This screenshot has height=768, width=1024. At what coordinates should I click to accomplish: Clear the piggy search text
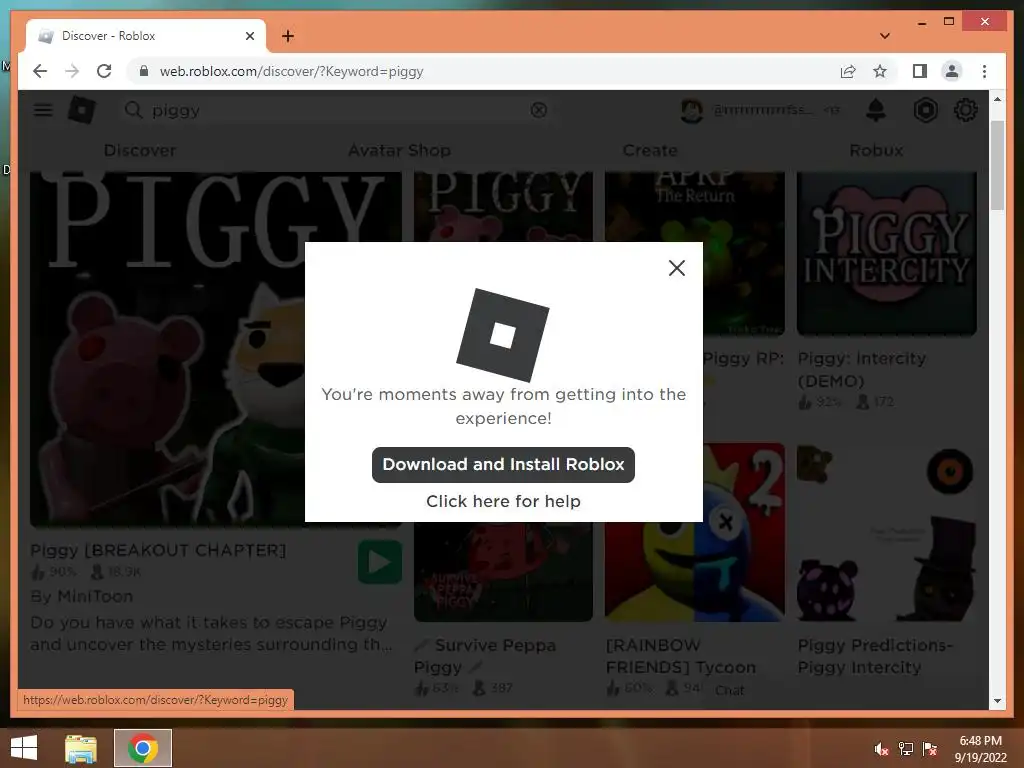click(x=539, y=110)
